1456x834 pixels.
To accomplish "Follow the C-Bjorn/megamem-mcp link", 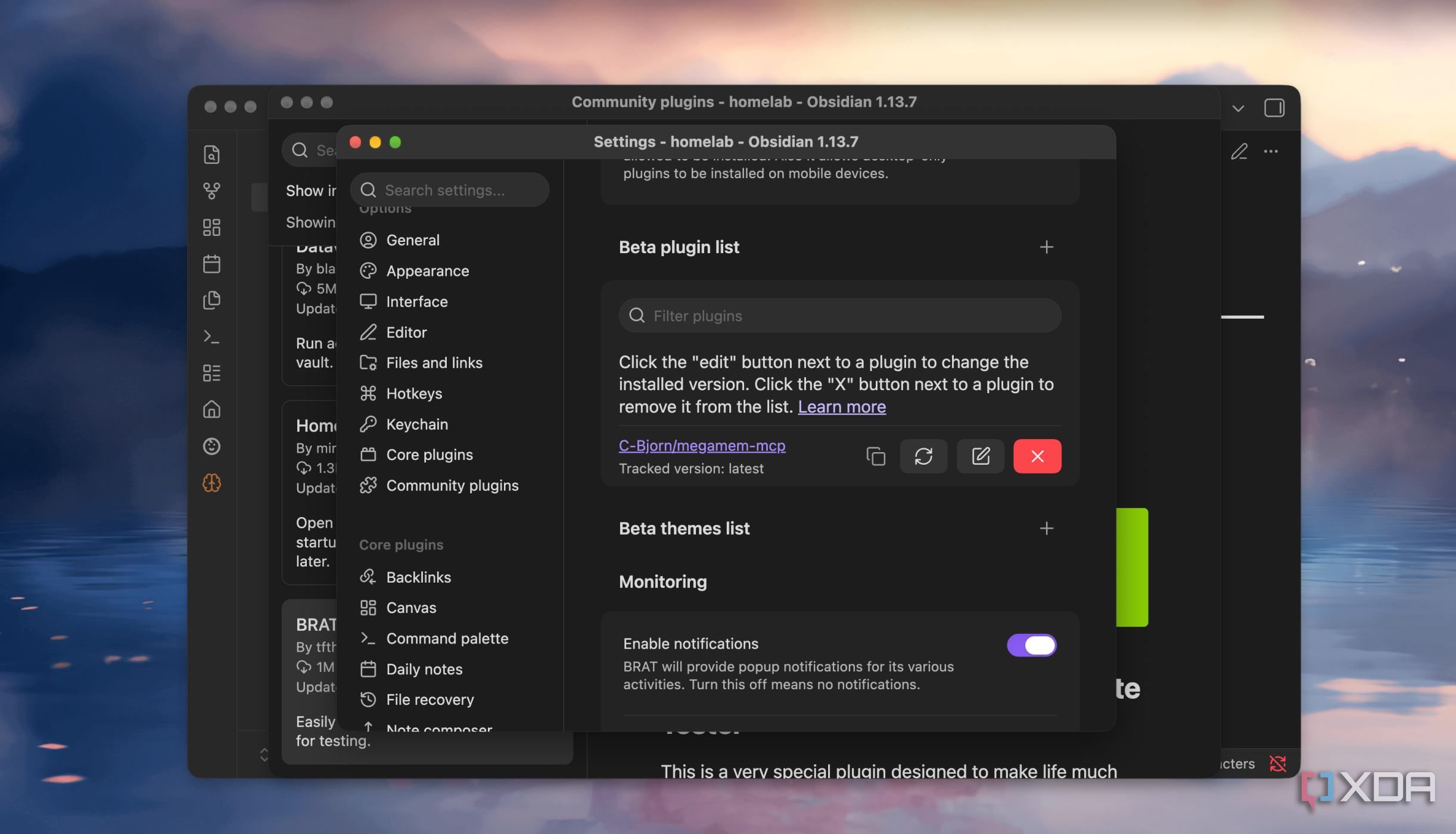I will [702, 446].
